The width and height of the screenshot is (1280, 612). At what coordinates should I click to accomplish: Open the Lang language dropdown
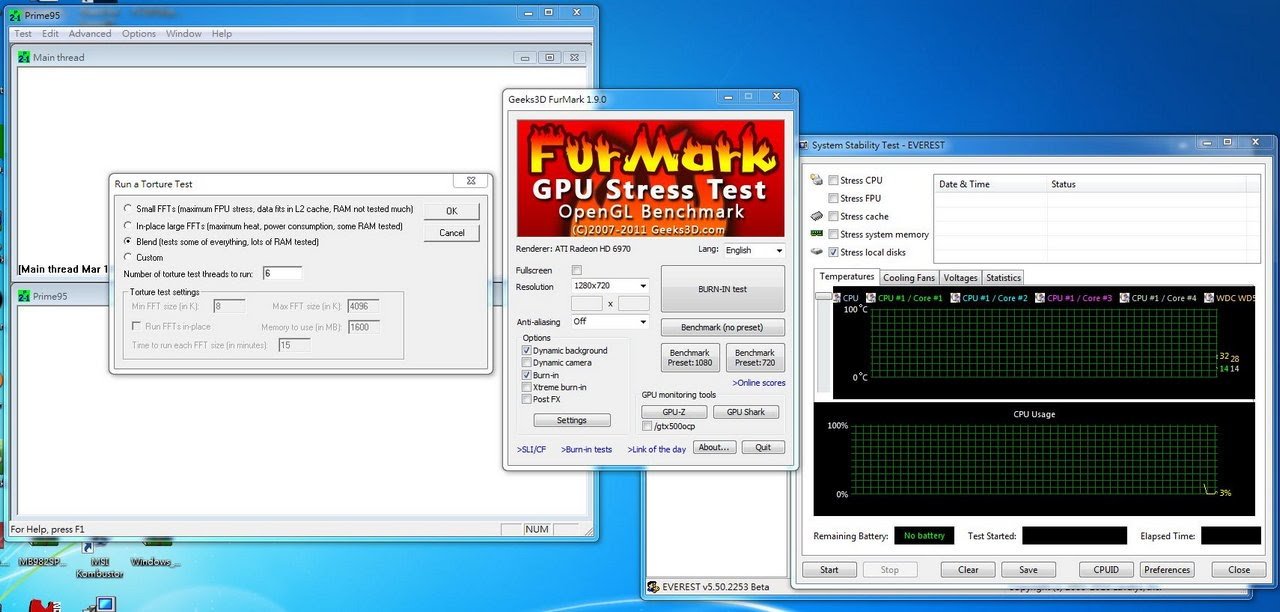[x=754, y=250]
